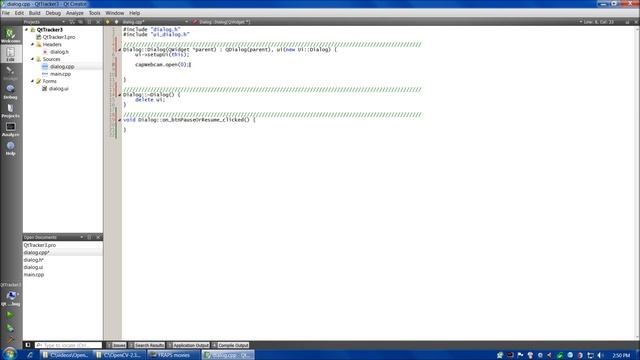This screenshot has width=640, height=360.
Task: Click the go forward navigation arrow in editor toolbar
Action: pos(116,22)
